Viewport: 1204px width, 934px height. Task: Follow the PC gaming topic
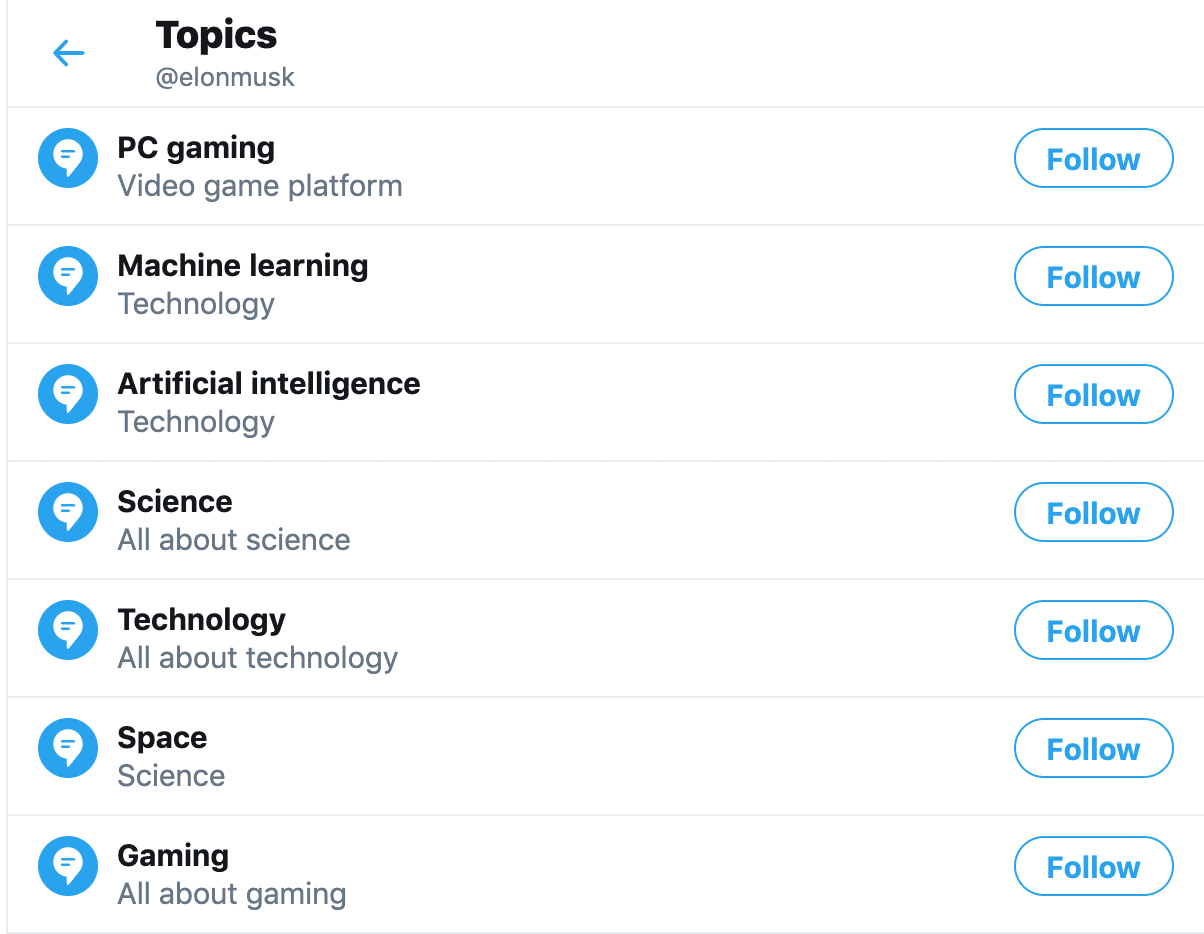click(1093, 158)
